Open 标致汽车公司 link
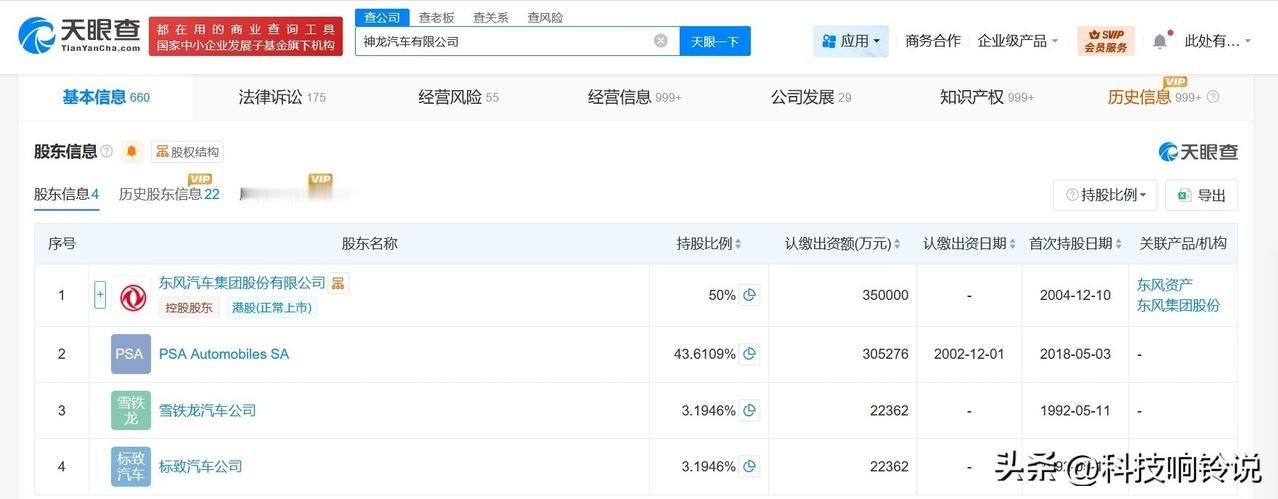Image resolution: width=1278 pixels, height=499 pixels. (x=200, y=466)
